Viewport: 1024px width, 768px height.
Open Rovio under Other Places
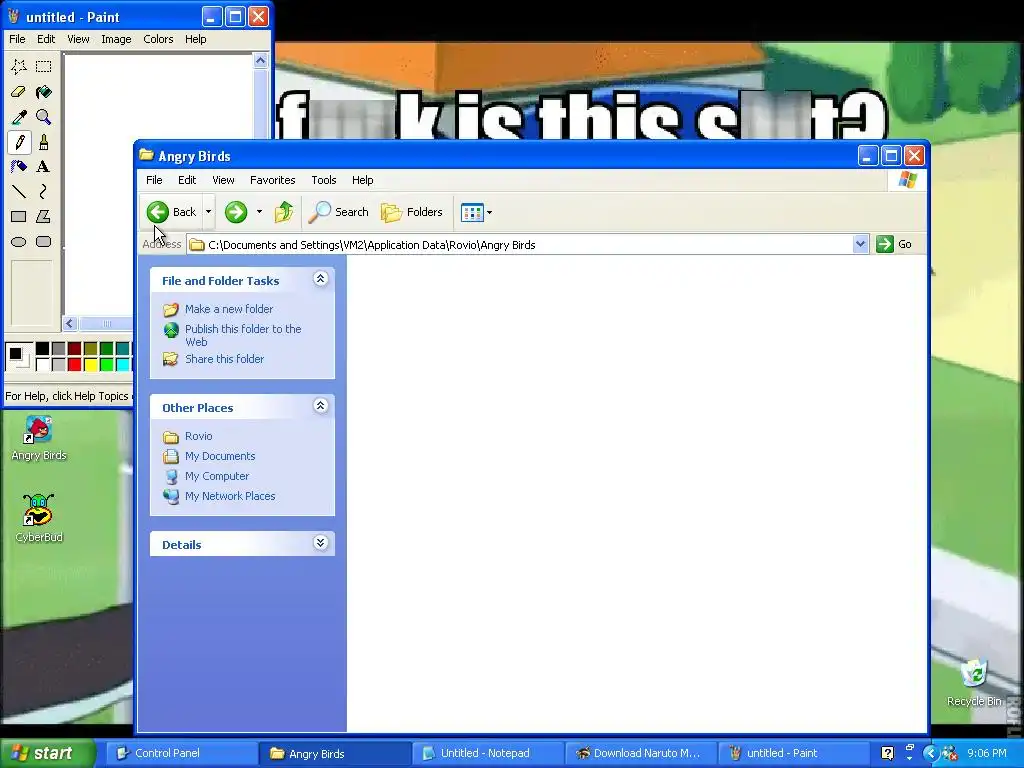[x=199, y=436]
